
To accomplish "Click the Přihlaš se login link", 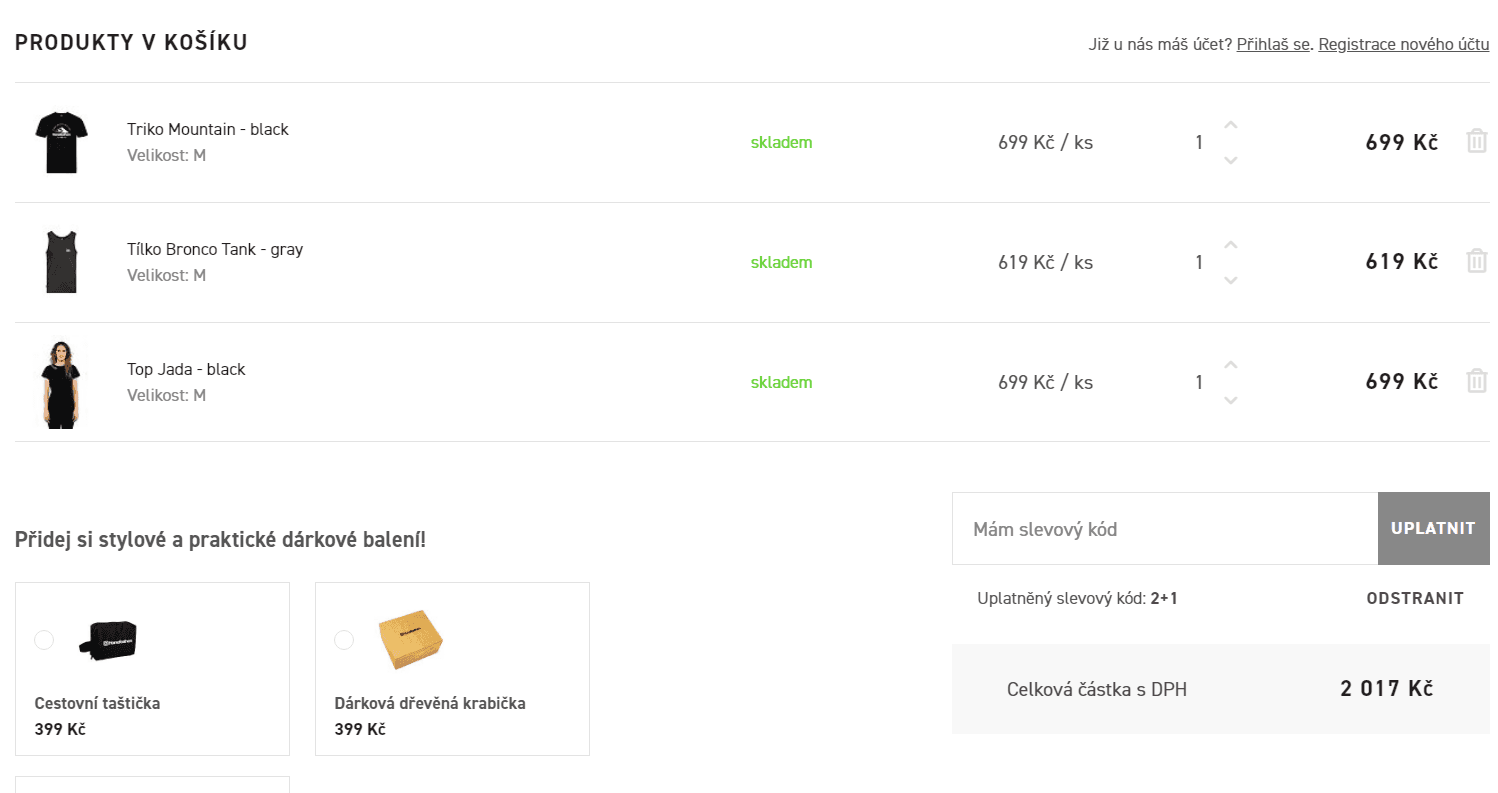I will (1273, 45).
